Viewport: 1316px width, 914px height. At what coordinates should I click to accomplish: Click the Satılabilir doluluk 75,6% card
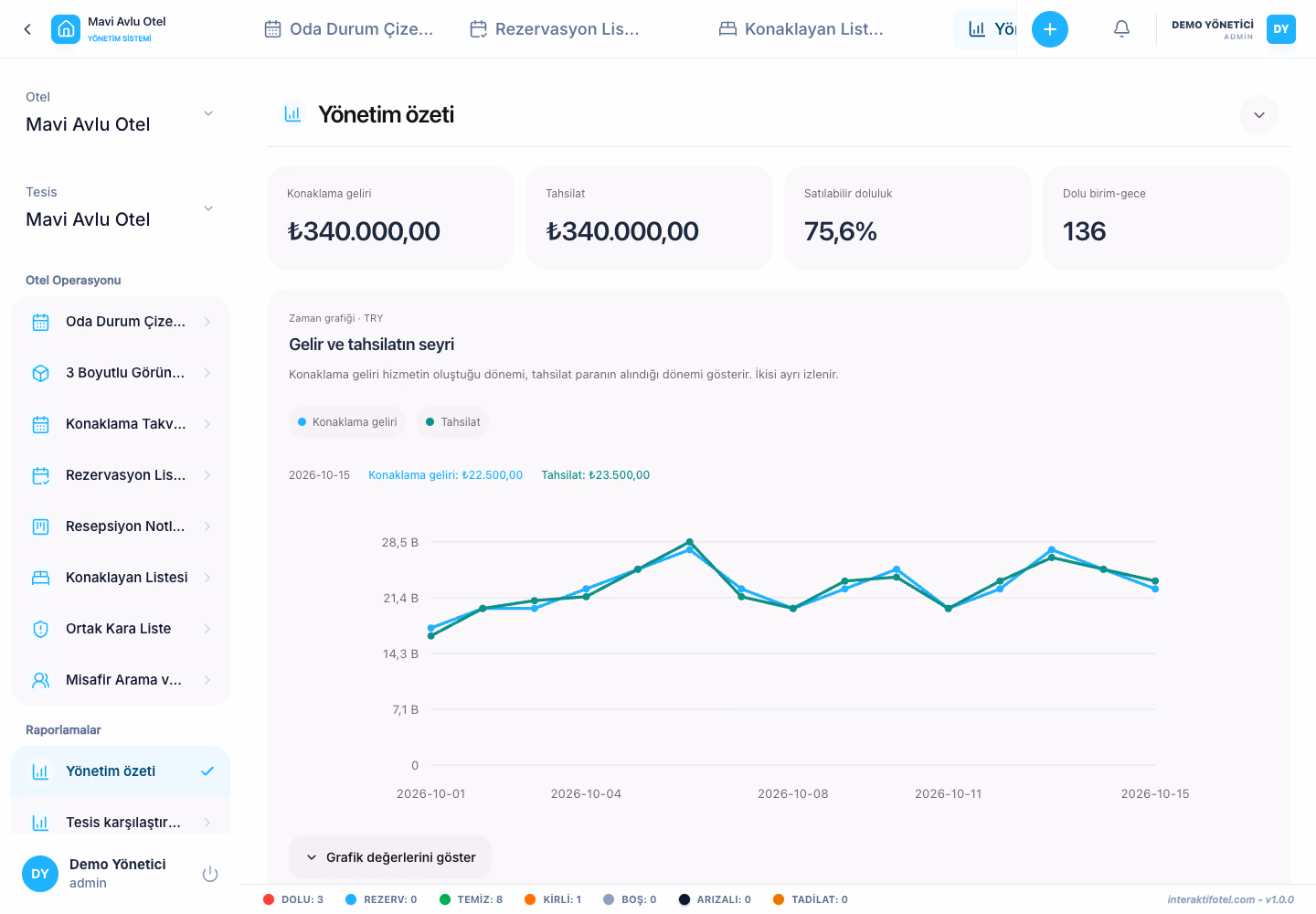click(x=907, y=218)
